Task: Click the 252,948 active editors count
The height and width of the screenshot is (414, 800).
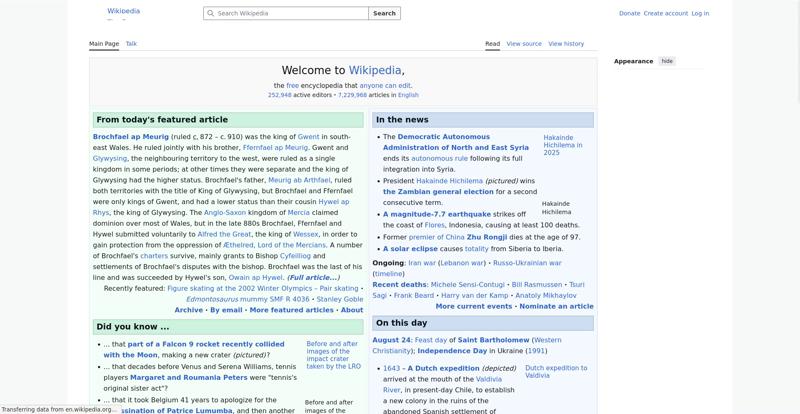Action: [x=280, y=95]
